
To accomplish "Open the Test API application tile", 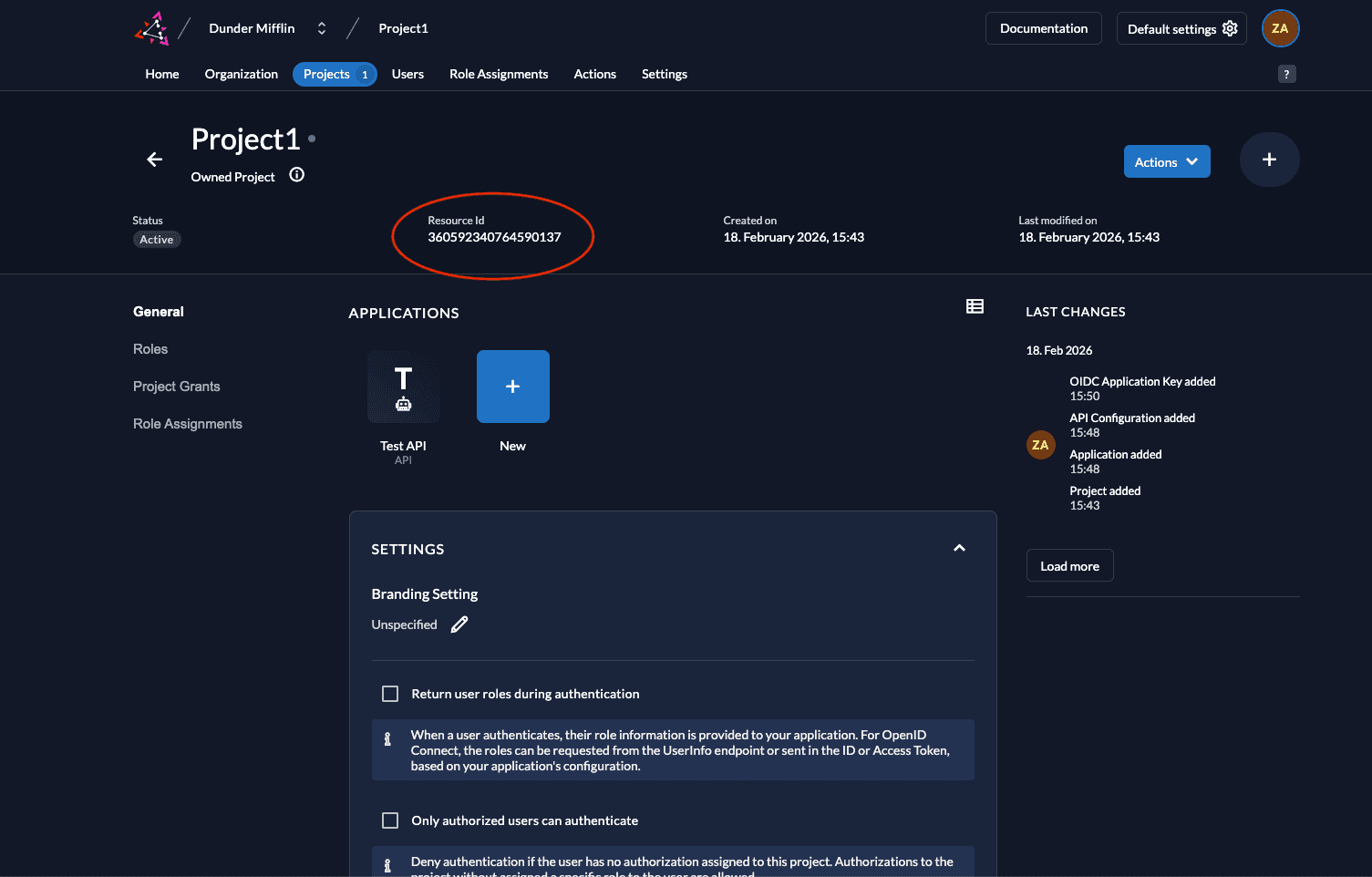I will [x=403, y=387].
